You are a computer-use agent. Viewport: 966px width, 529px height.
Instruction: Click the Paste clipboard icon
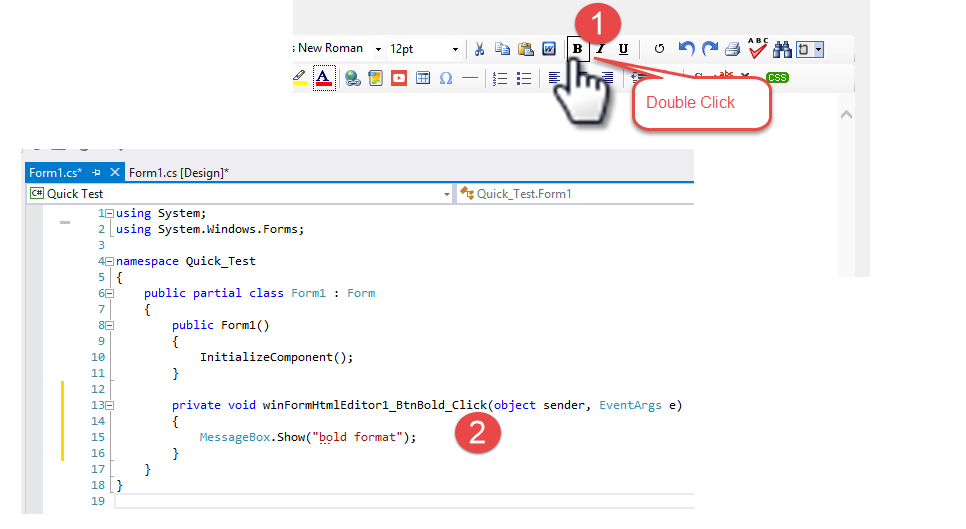pyautogui.click(x=525, y=49)
